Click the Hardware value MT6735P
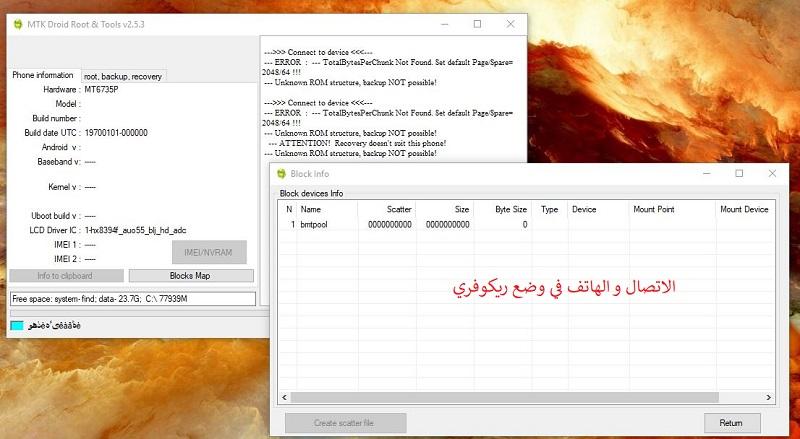 [102, 89]
